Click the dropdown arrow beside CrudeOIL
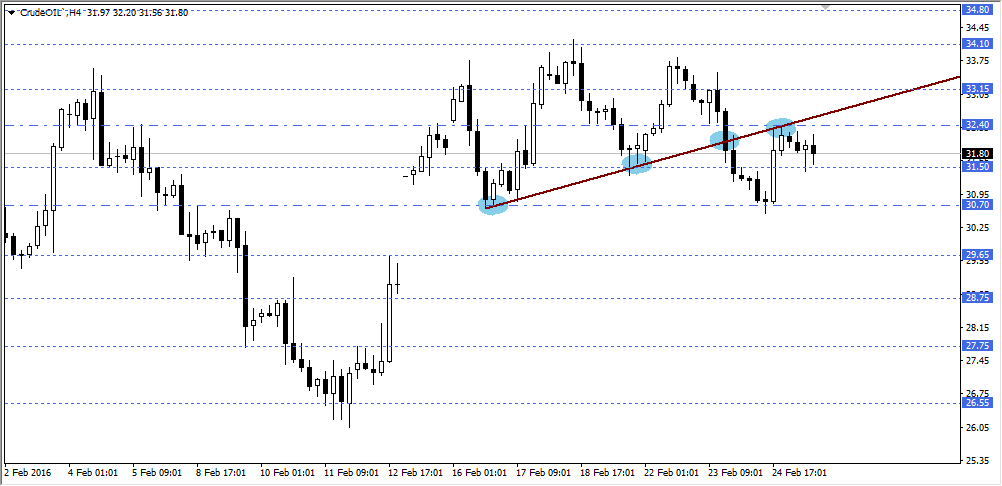The height and width of the screenshot is (486, 1002). pyautogui.click(x=11, y=12)
